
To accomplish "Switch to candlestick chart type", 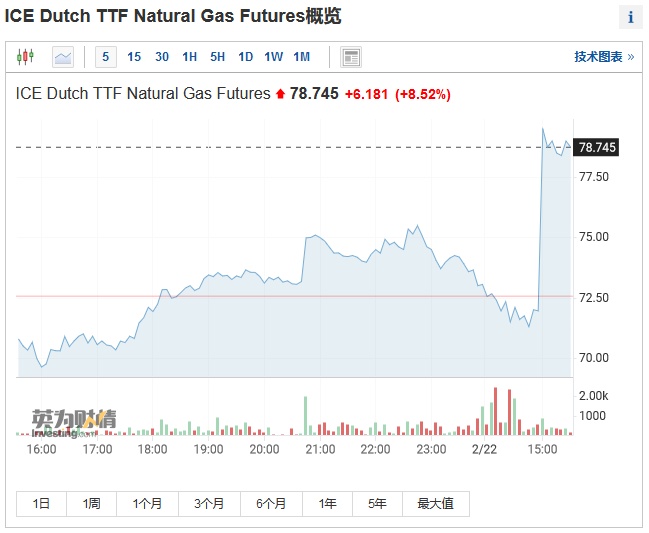I will pyautogui.click(x=25, y=57).
